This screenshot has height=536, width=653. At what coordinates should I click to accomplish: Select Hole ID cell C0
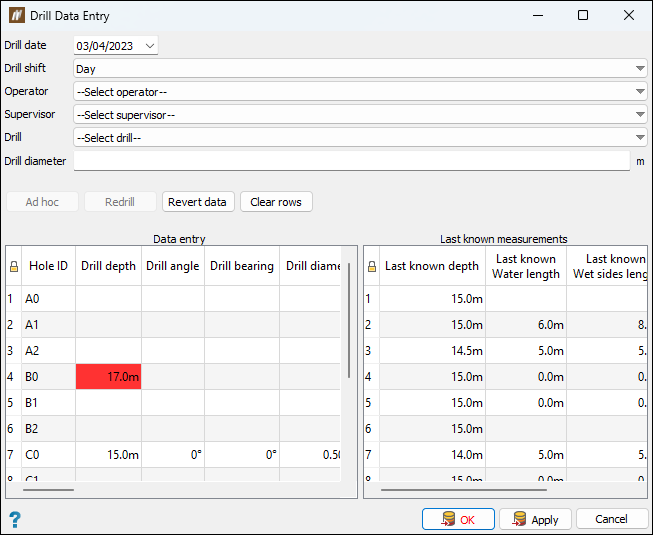(x=48, y=455)
